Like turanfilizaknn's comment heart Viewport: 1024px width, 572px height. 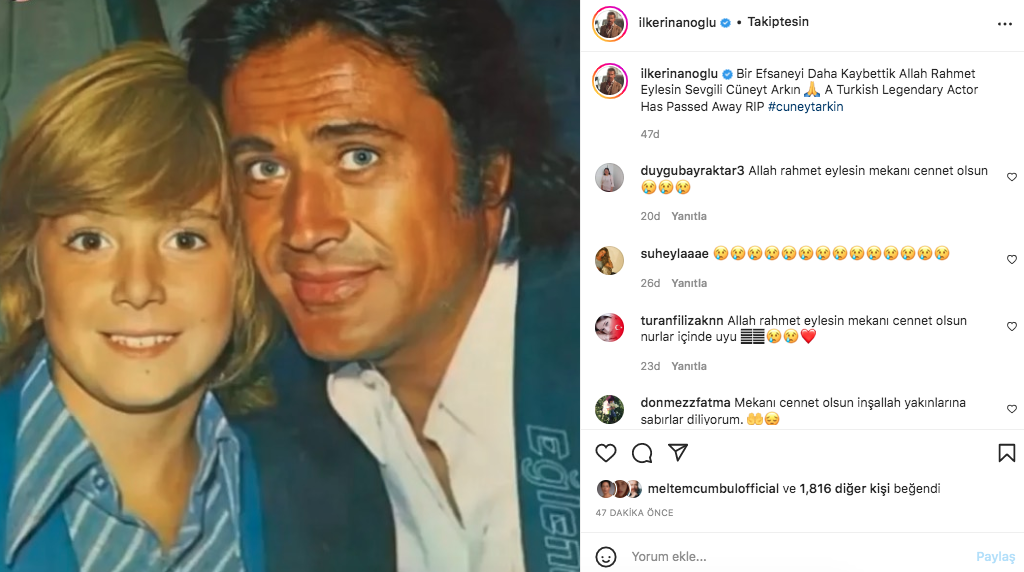[x=1012, y=327]
